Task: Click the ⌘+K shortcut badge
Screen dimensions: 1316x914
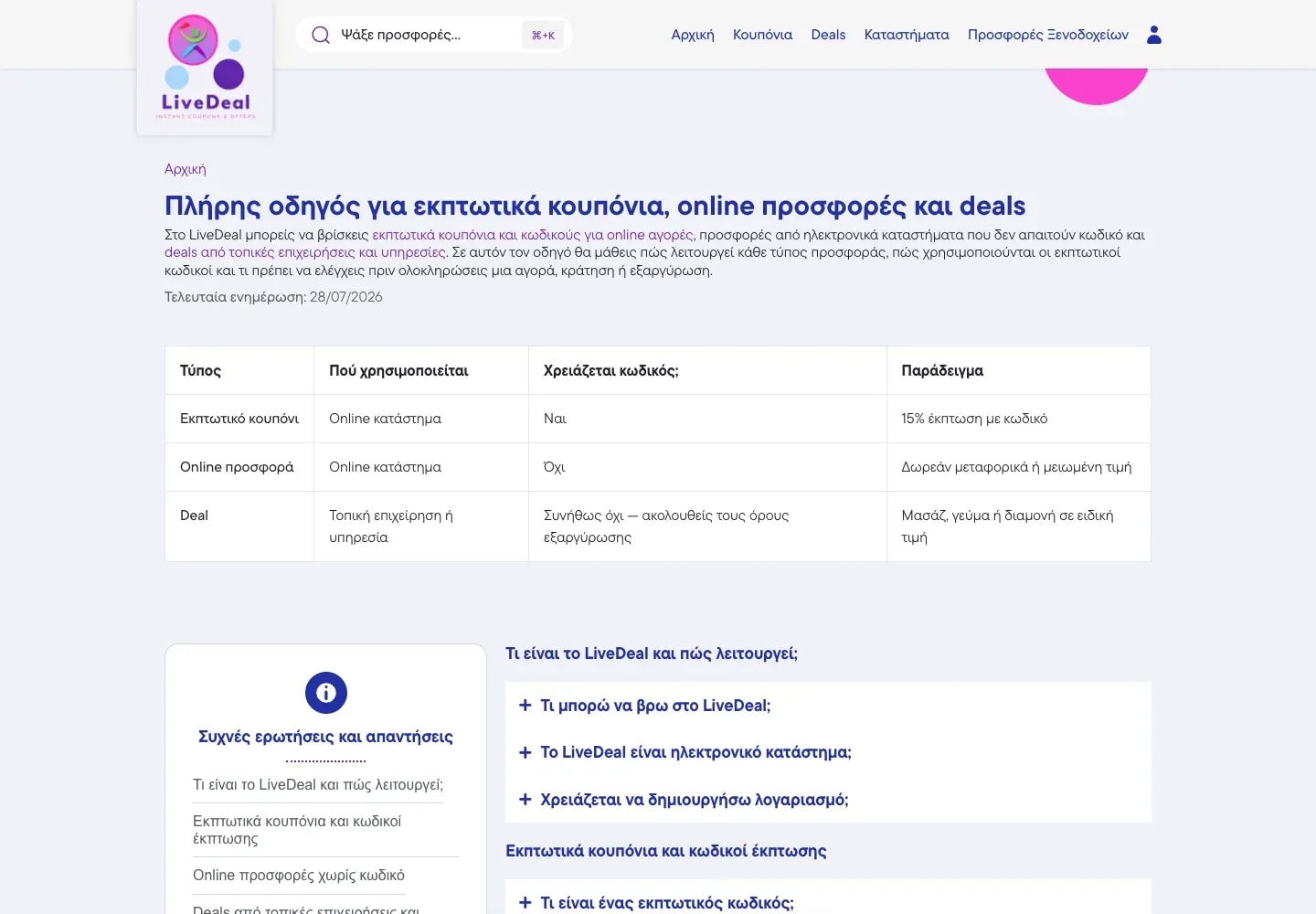Action: point(543,35)
